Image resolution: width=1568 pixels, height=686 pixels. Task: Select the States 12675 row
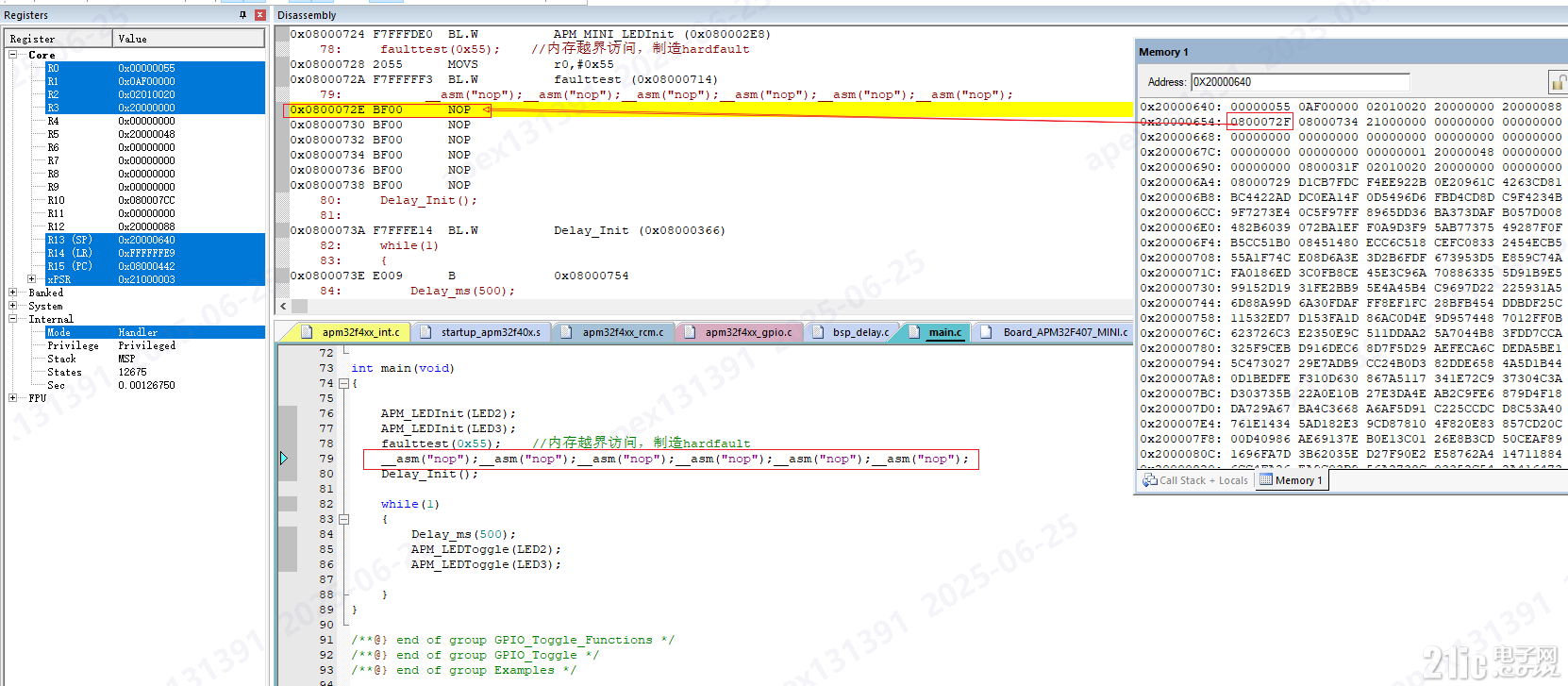[155, 372]
